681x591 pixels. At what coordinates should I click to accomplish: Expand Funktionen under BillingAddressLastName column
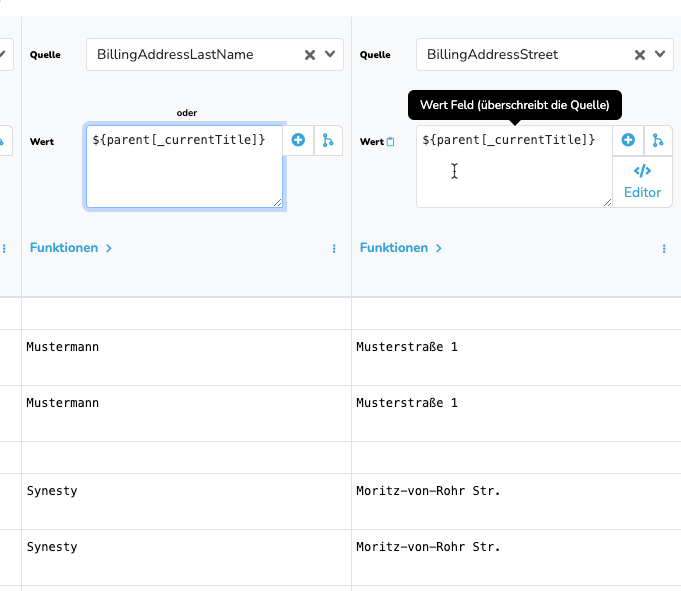tap(71, 248)
